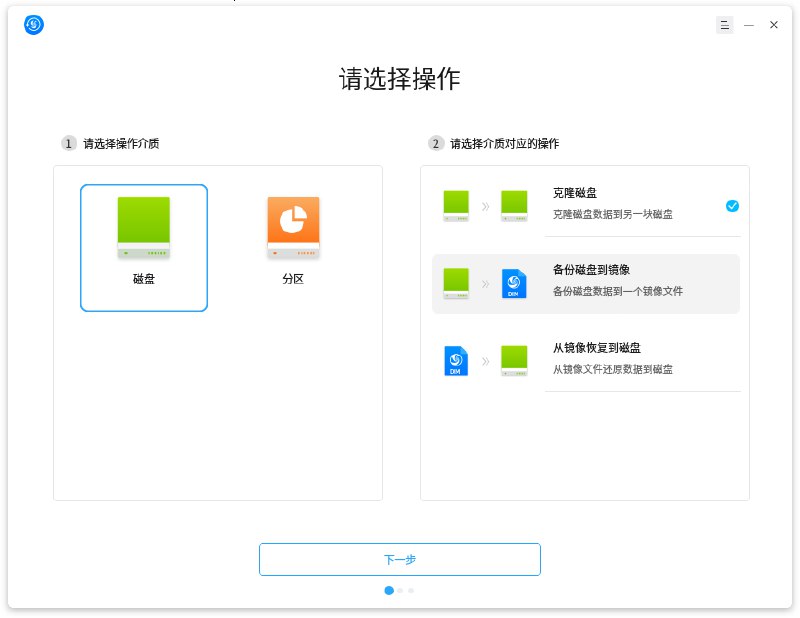Click the 下一步 next step button
Image resolution: width=800 pixels, height=618 pixels.
(399, 559)
